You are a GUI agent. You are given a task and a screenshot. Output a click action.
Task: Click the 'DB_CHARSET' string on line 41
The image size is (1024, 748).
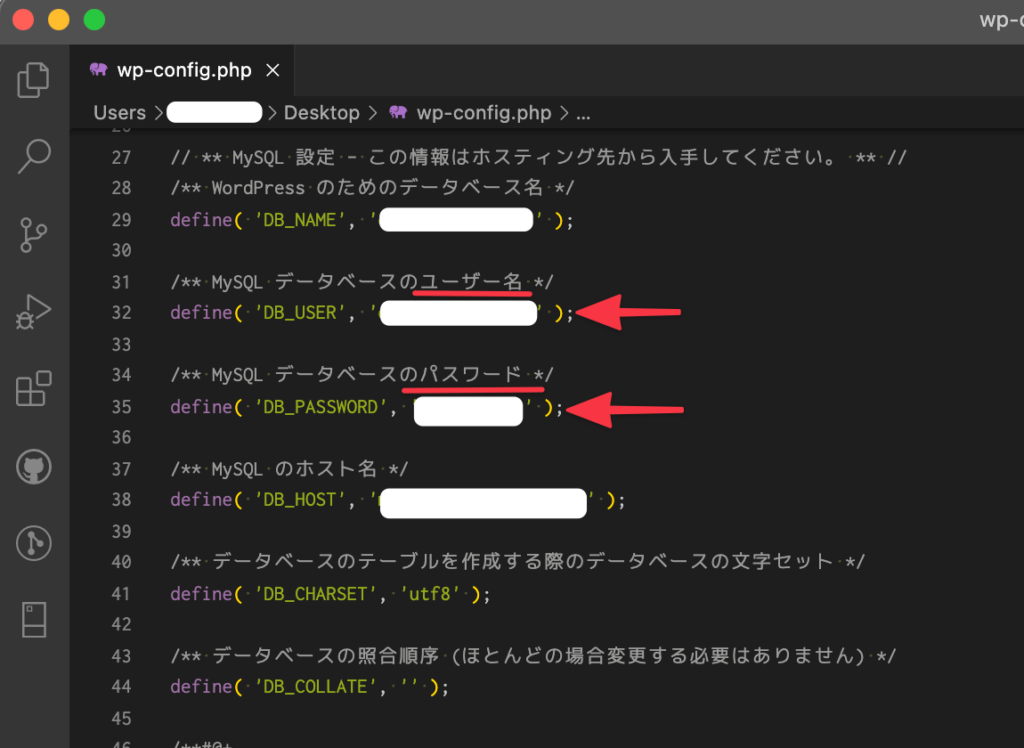pyautogui.click(x=315, y=593)
